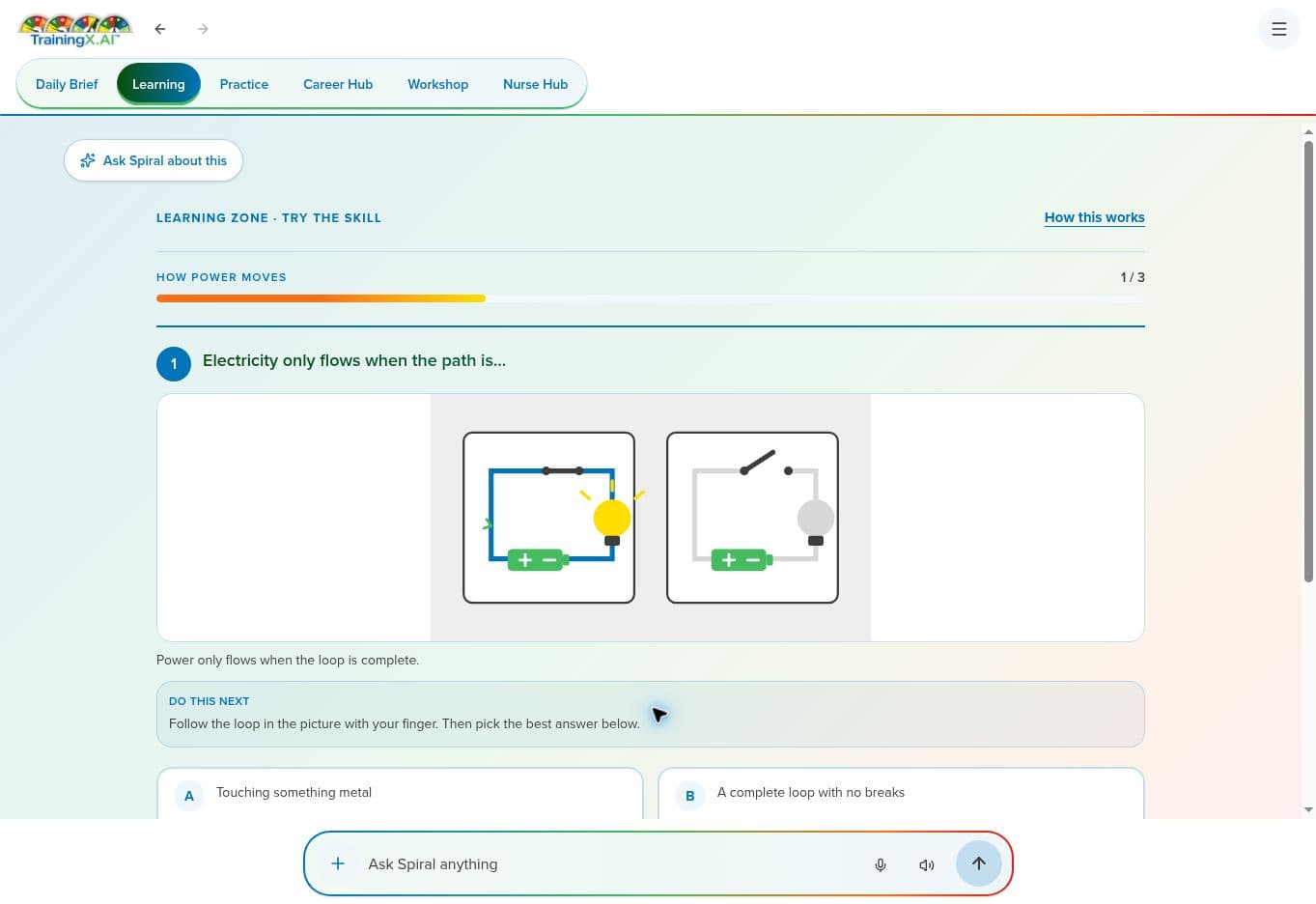Go forward with the right arrow
This screenshot has width=1316, height=904.
[203, 29]
